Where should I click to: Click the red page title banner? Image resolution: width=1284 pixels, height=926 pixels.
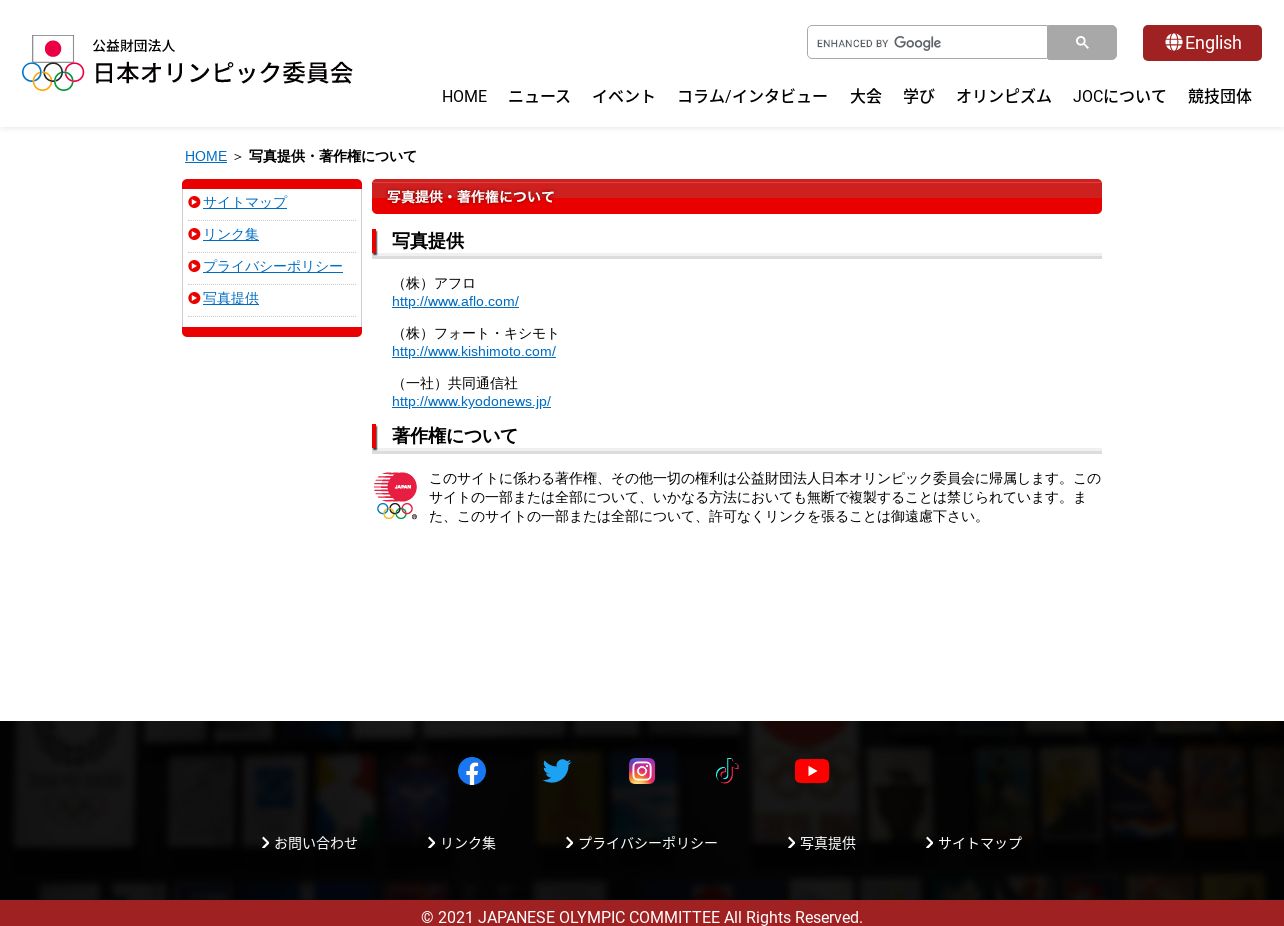coord(737,197)
